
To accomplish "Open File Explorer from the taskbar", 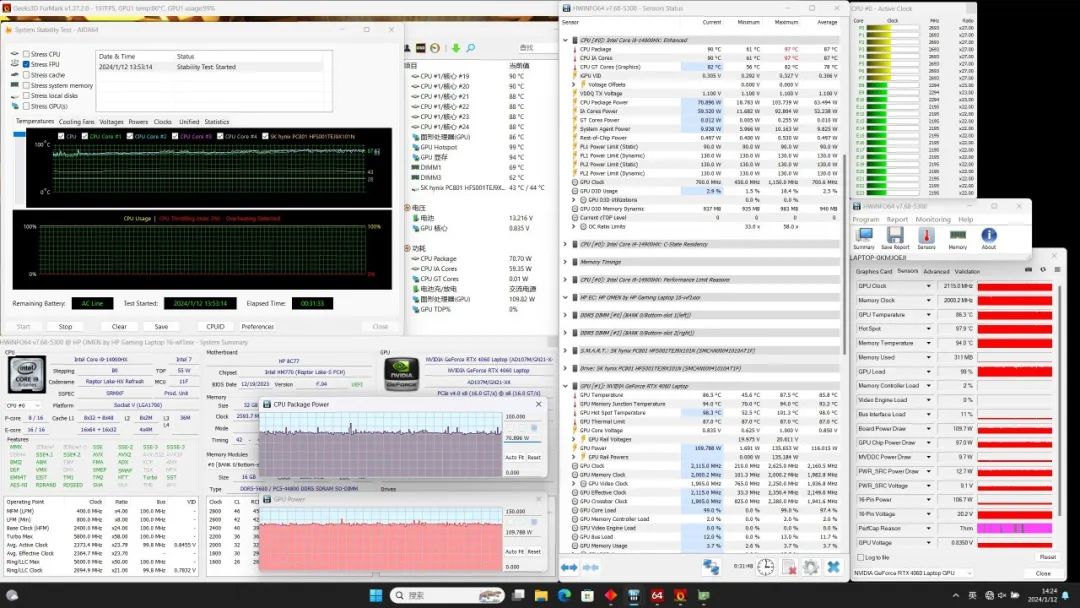I will (541, 595).
